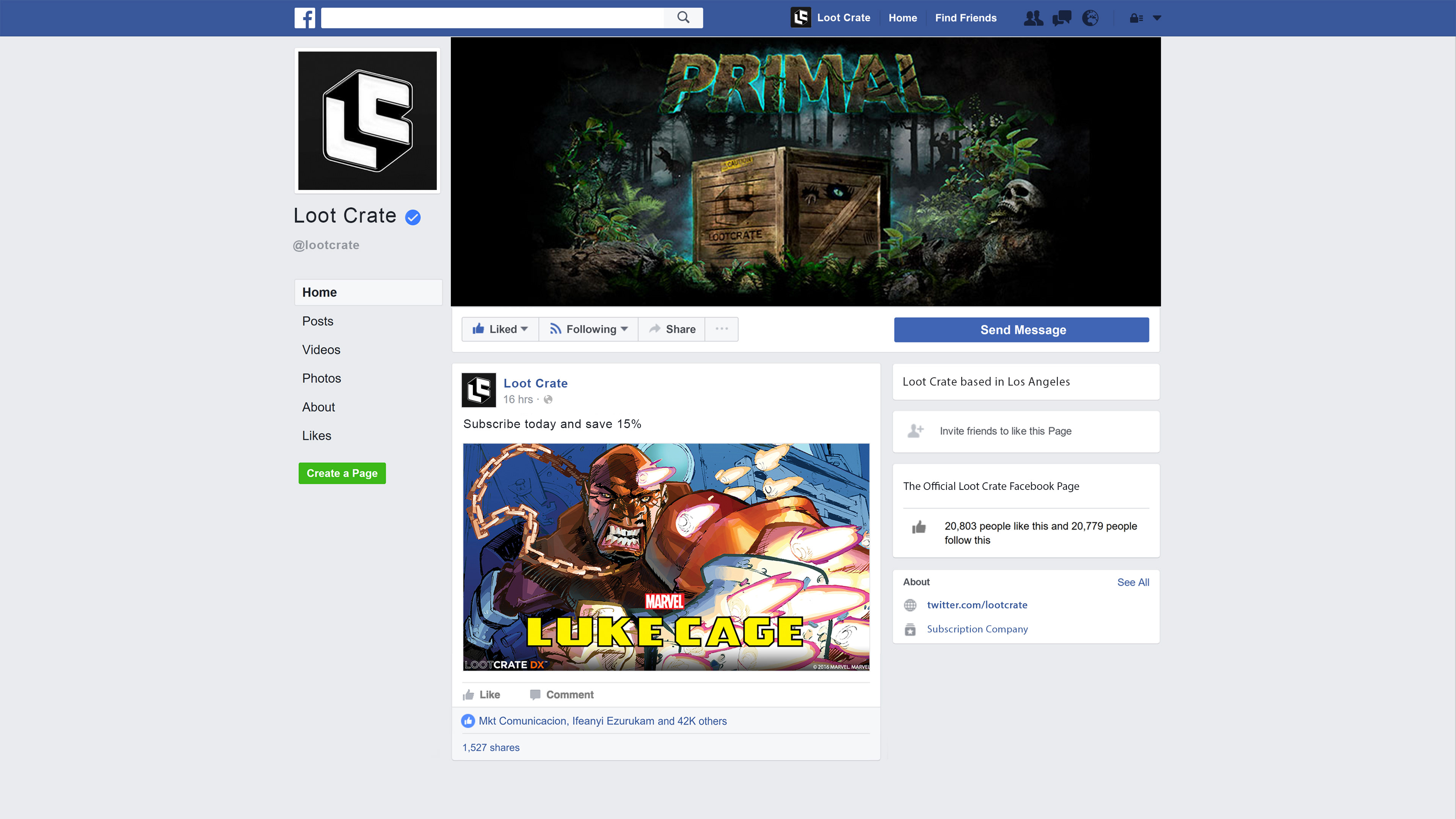
Task: Open the About sidebar item
Action: click(x=318, y=407)
